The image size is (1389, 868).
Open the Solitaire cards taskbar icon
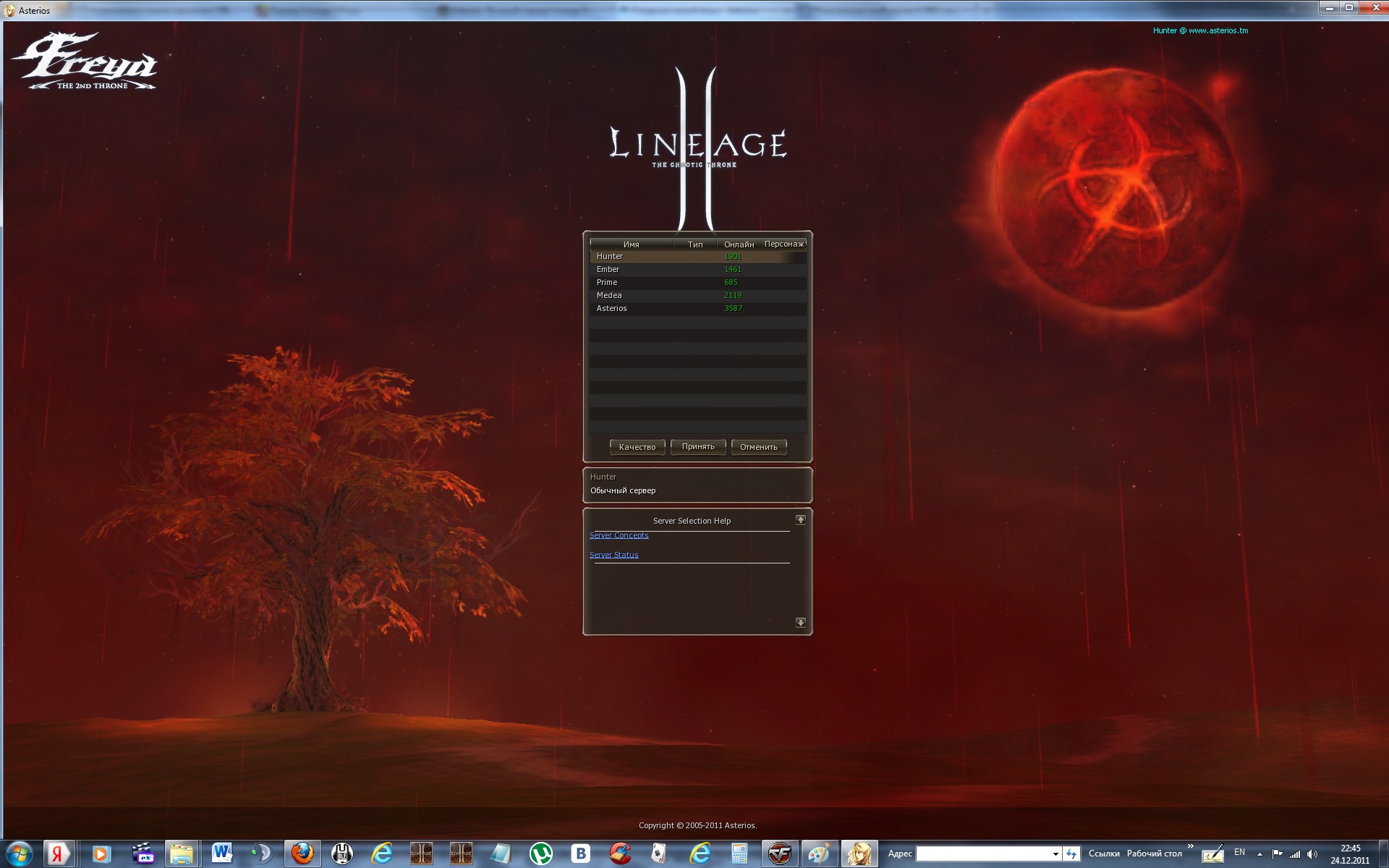click(659, 854)
